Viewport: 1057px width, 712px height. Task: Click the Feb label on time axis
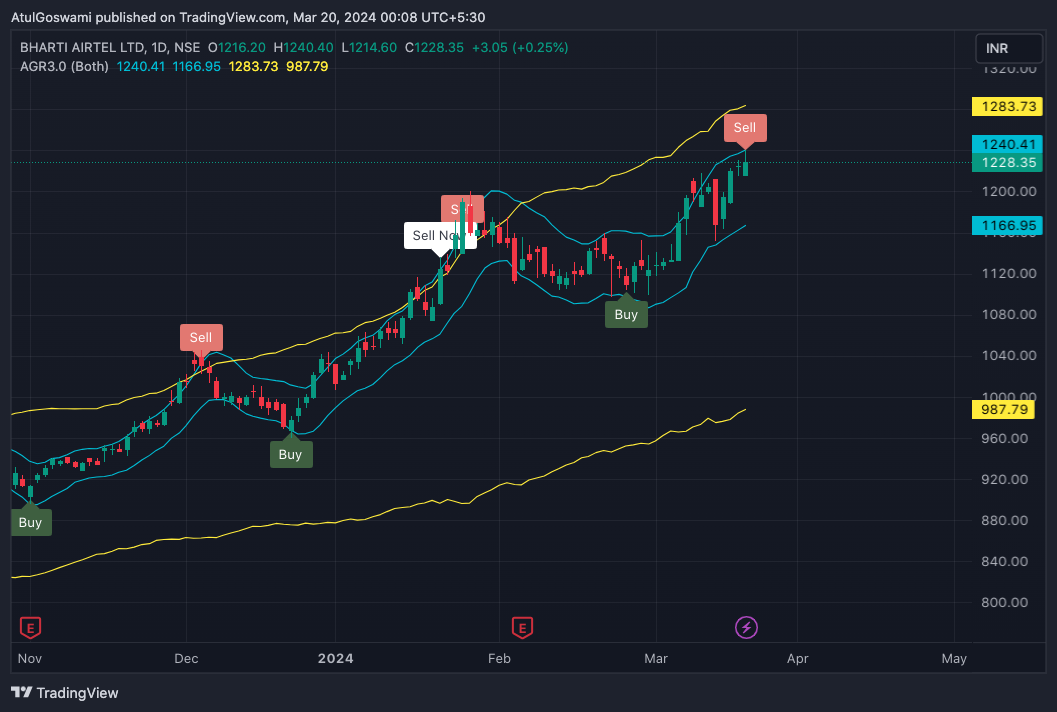500,659
